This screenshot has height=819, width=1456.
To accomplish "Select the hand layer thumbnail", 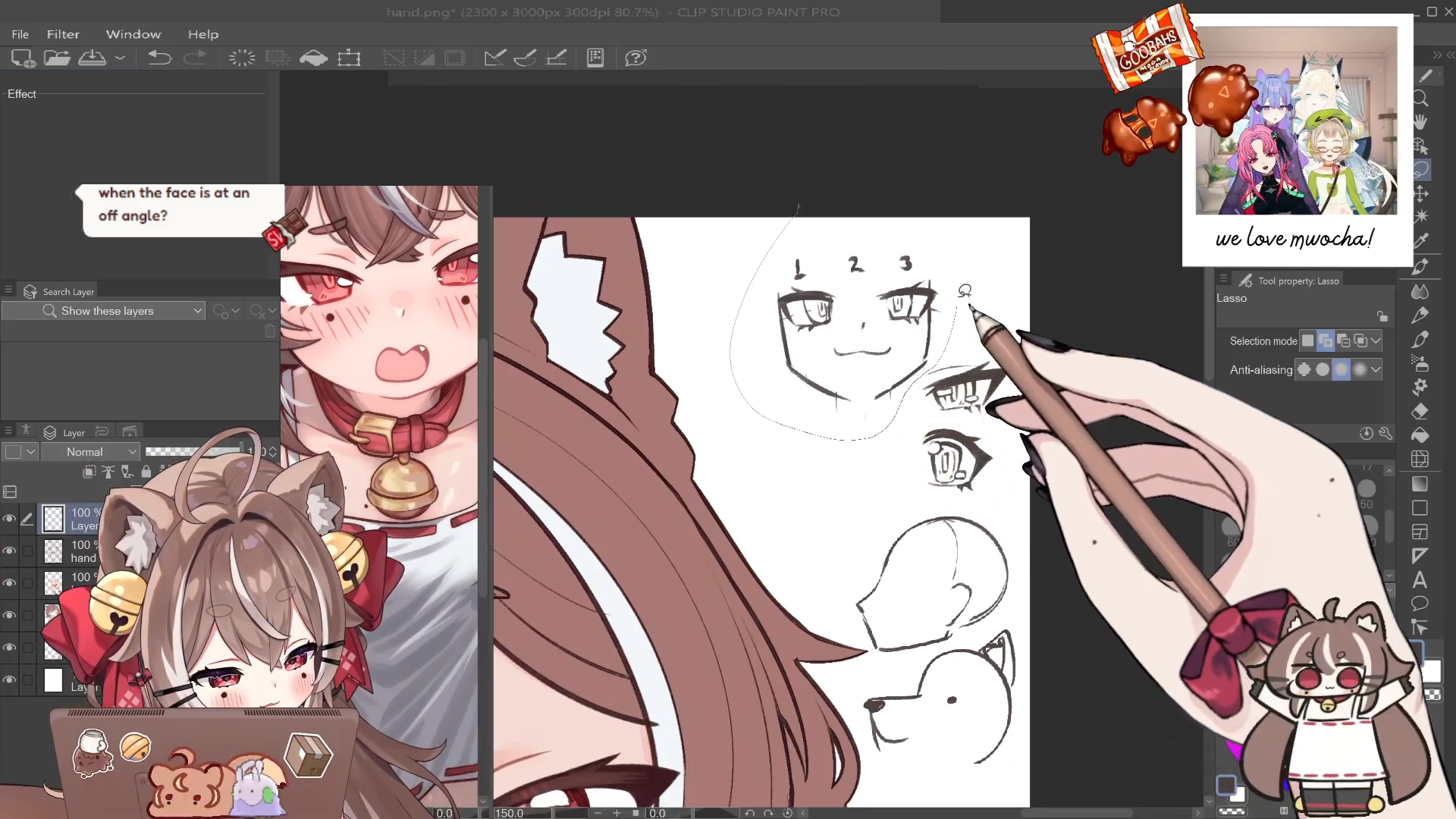I will (53, 551).
